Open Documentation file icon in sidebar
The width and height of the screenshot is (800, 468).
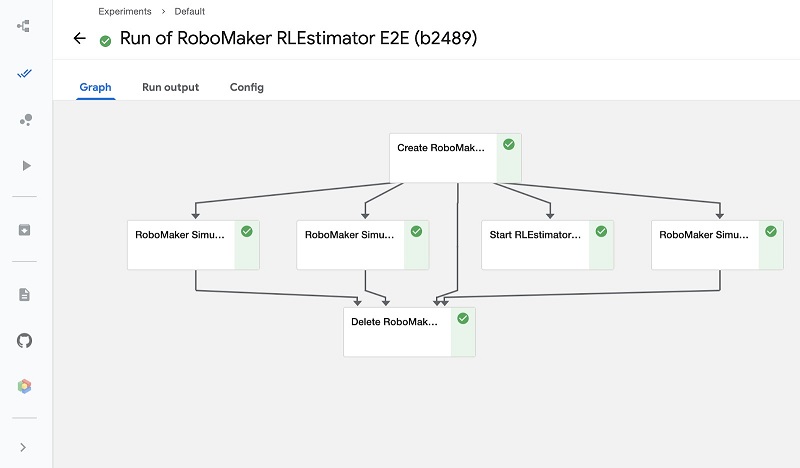[24, 294]
